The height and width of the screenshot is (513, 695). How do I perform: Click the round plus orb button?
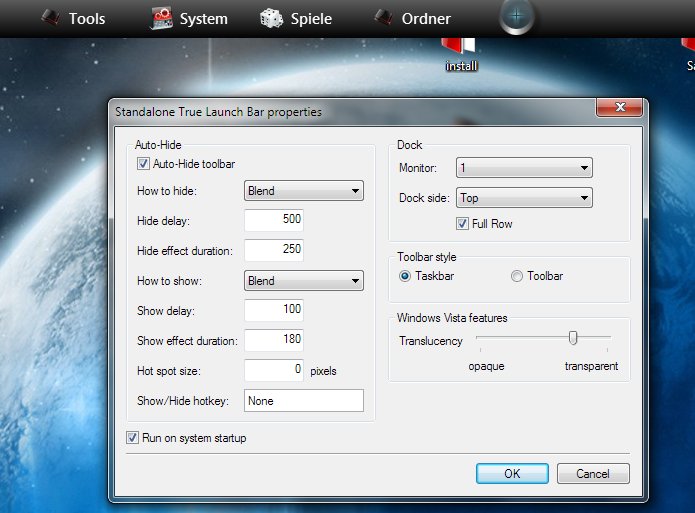point(516,16)
